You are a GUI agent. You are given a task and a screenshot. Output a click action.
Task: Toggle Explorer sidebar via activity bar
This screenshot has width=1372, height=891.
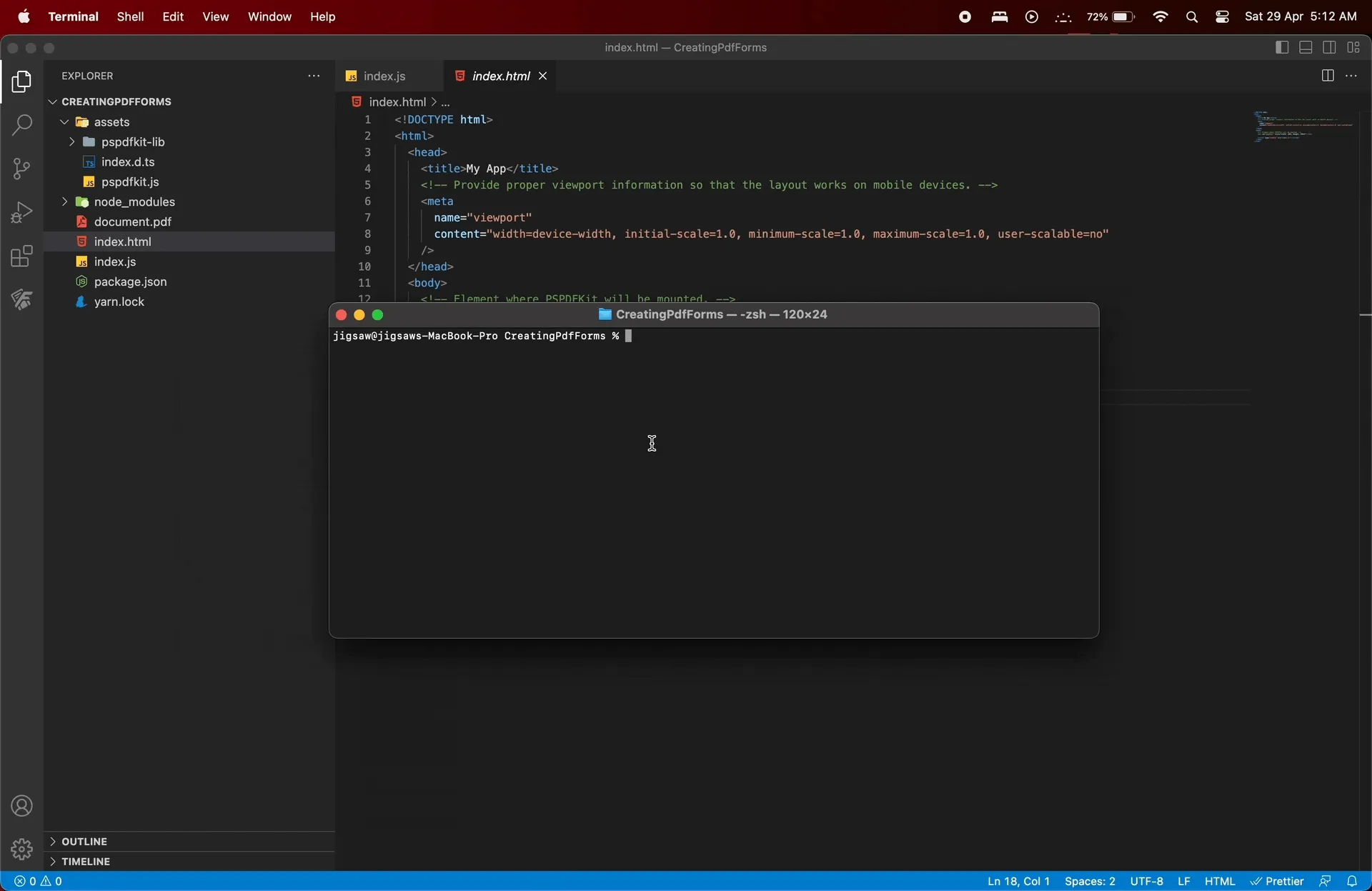tap(21, 82)
